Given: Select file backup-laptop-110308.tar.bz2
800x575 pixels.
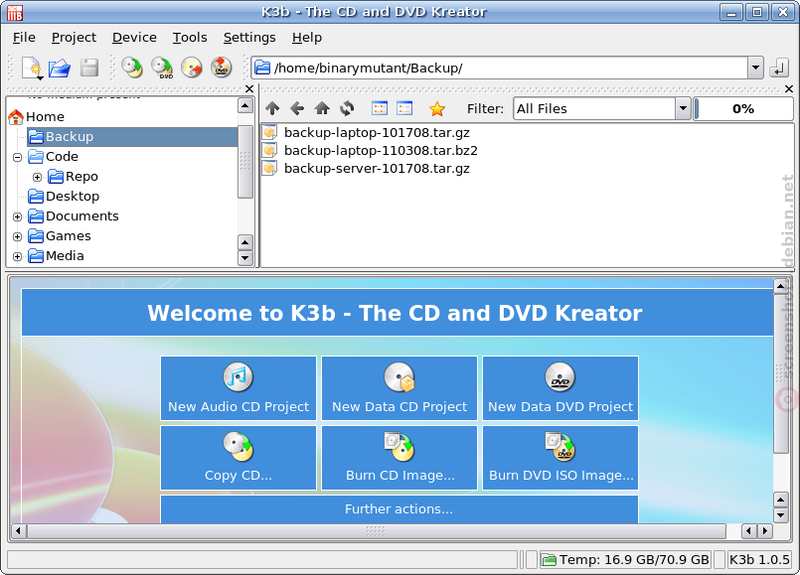Looking at the screenshot, I should click(381, 151).
